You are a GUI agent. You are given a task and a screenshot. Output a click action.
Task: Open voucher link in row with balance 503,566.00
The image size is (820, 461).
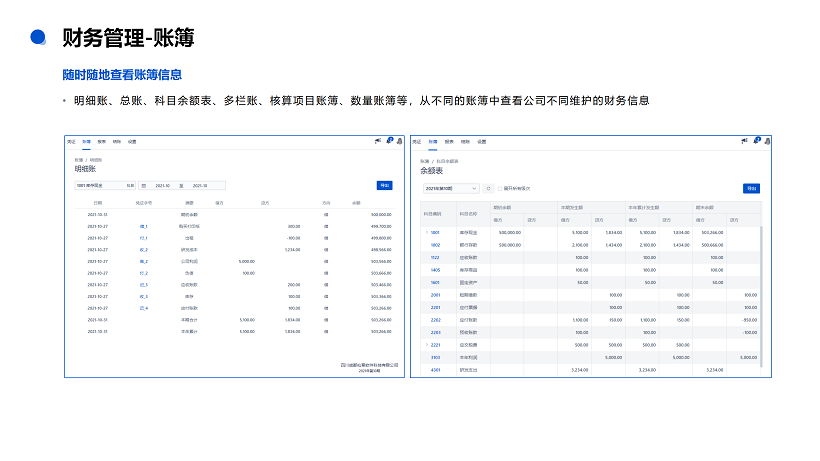point(144,261)
